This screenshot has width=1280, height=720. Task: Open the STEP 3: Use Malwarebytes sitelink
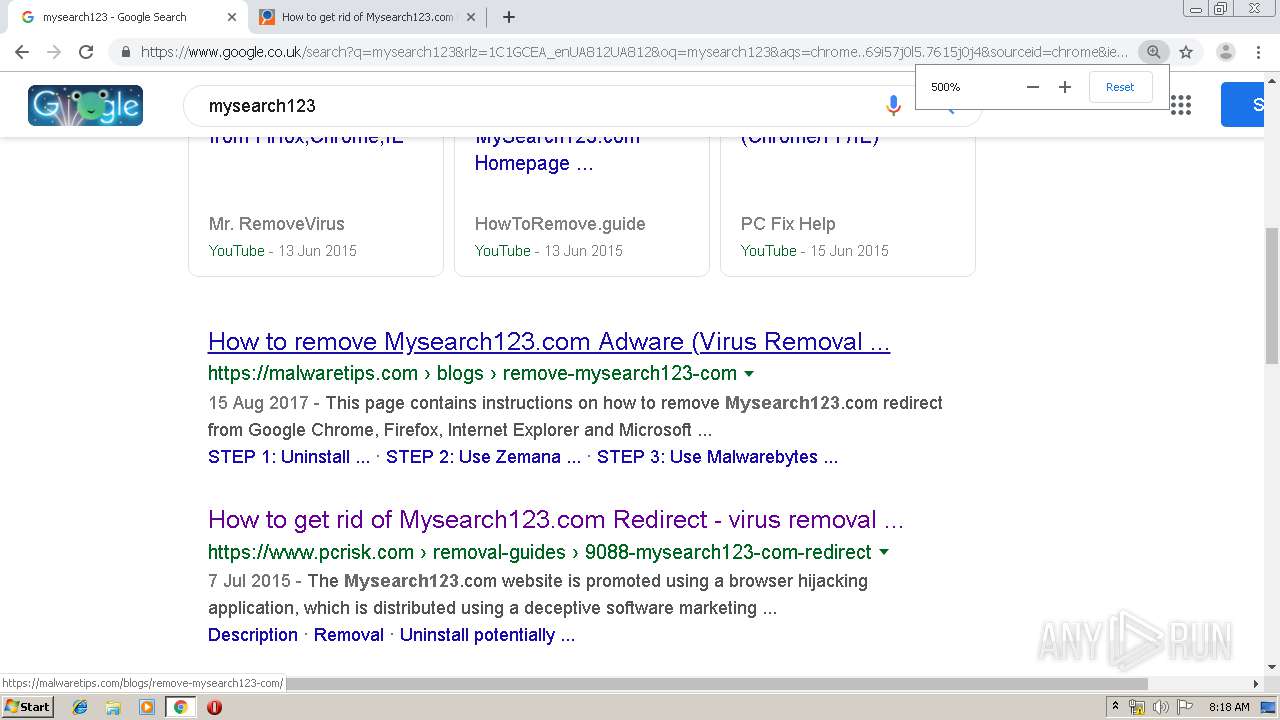pos(717,457)
